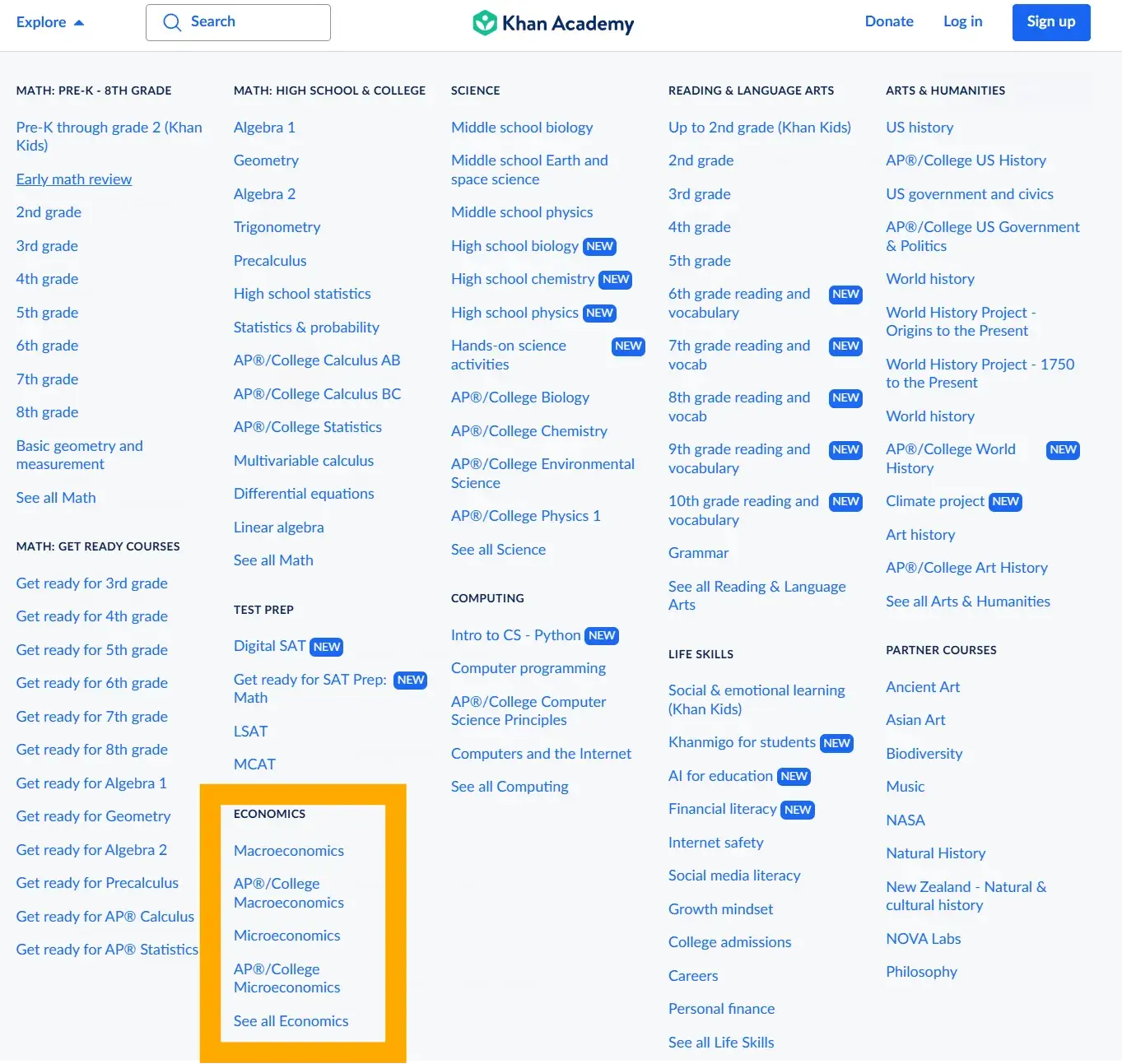Viewport: 1122px width, 1064px height.
Task: Open Intro to CS - Python
Action: tap(515, 635)
